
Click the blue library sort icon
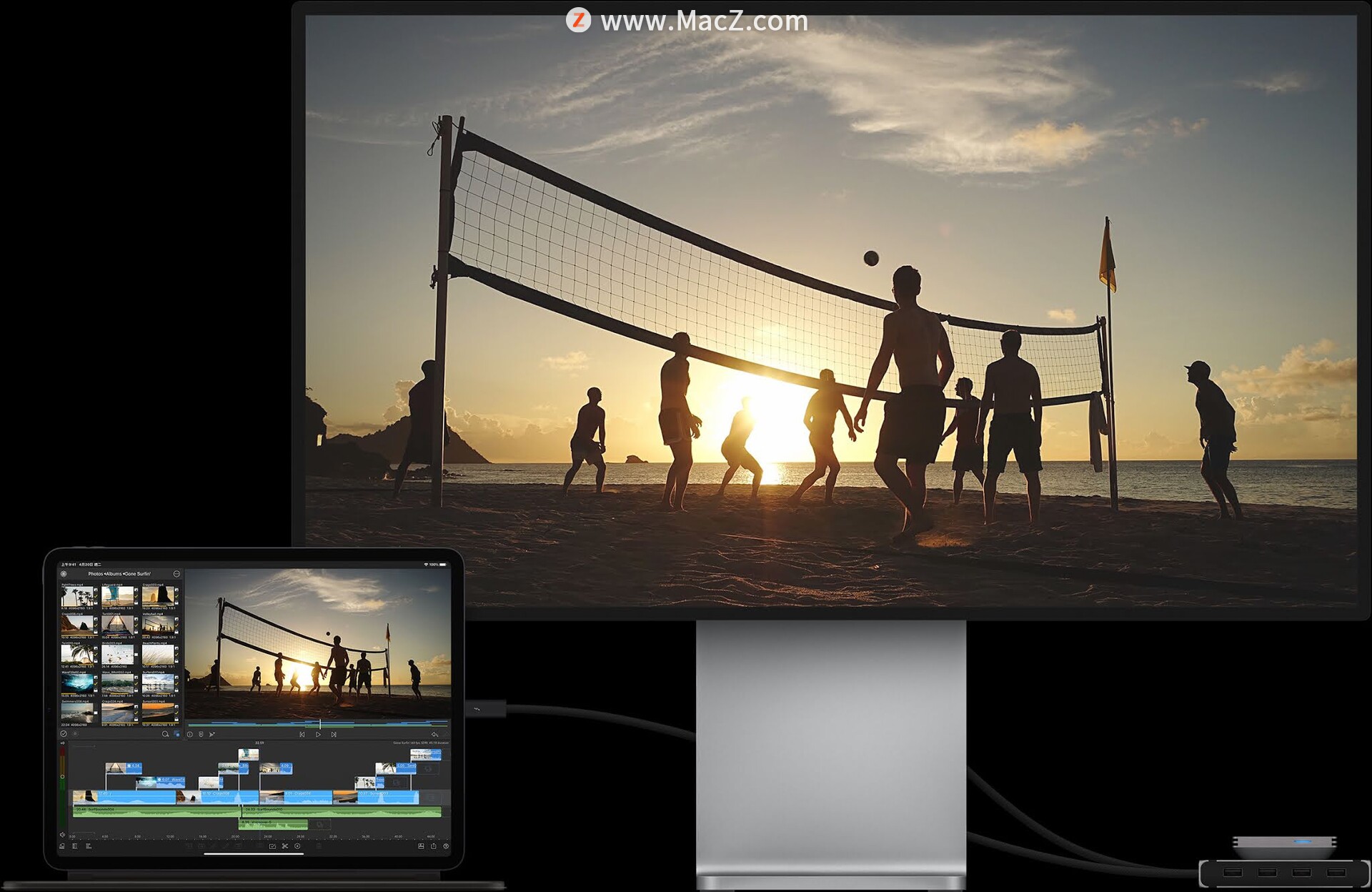(x=177, y=734)
